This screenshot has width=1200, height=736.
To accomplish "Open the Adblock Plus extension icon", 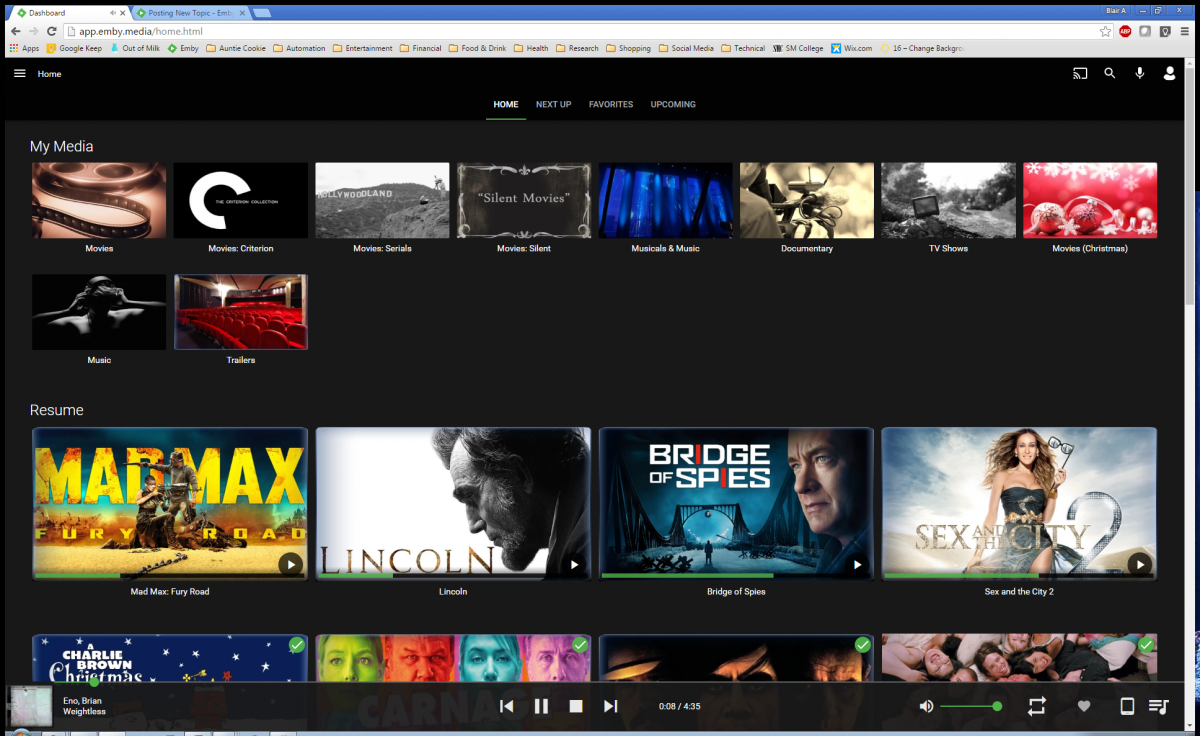I will (x=1125, y=31).
